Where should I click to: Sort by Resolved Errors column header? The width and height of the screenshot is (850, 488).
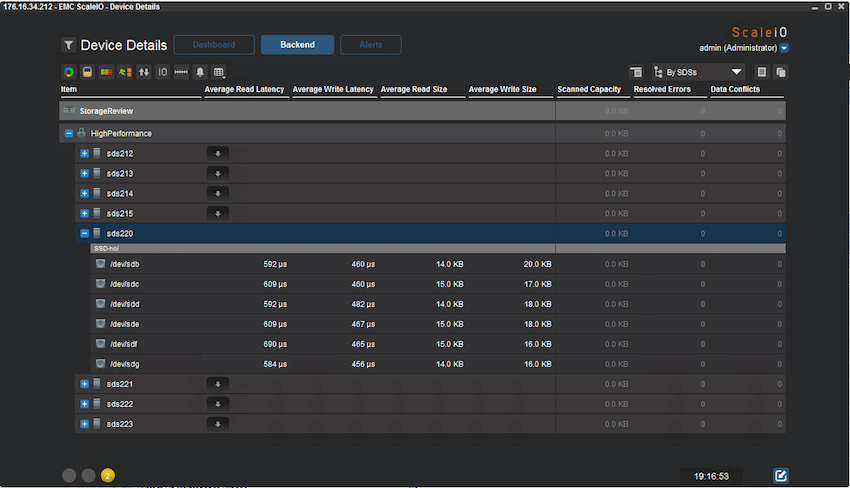662,89
